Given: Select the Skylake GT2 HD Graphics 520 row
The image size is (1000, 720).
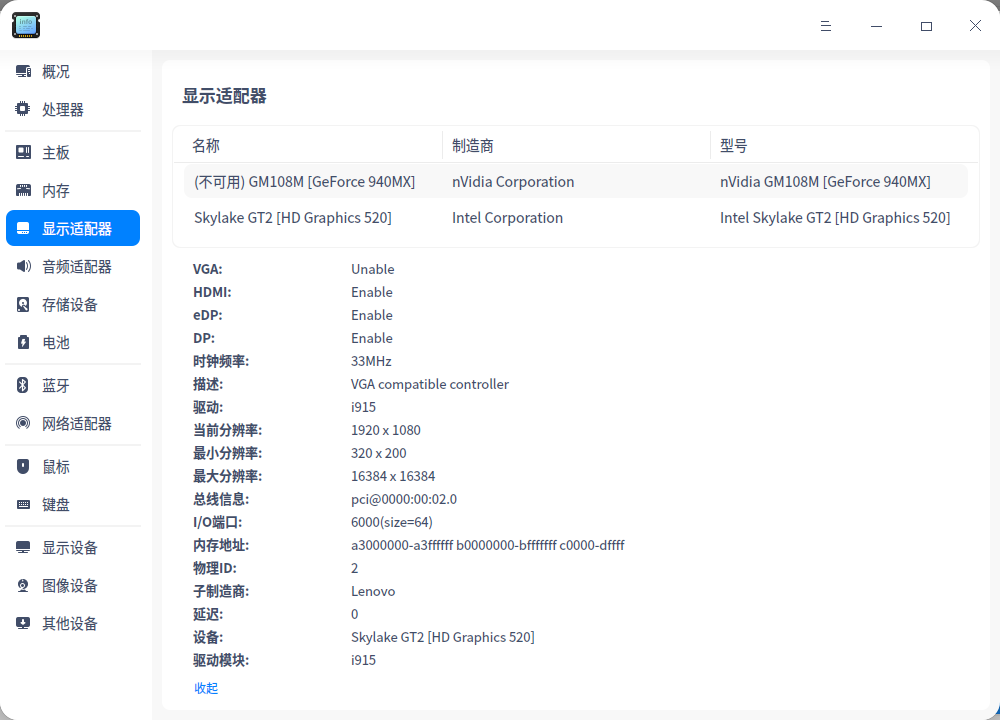Looking at the screenshot, I should [x=576, y=217].
